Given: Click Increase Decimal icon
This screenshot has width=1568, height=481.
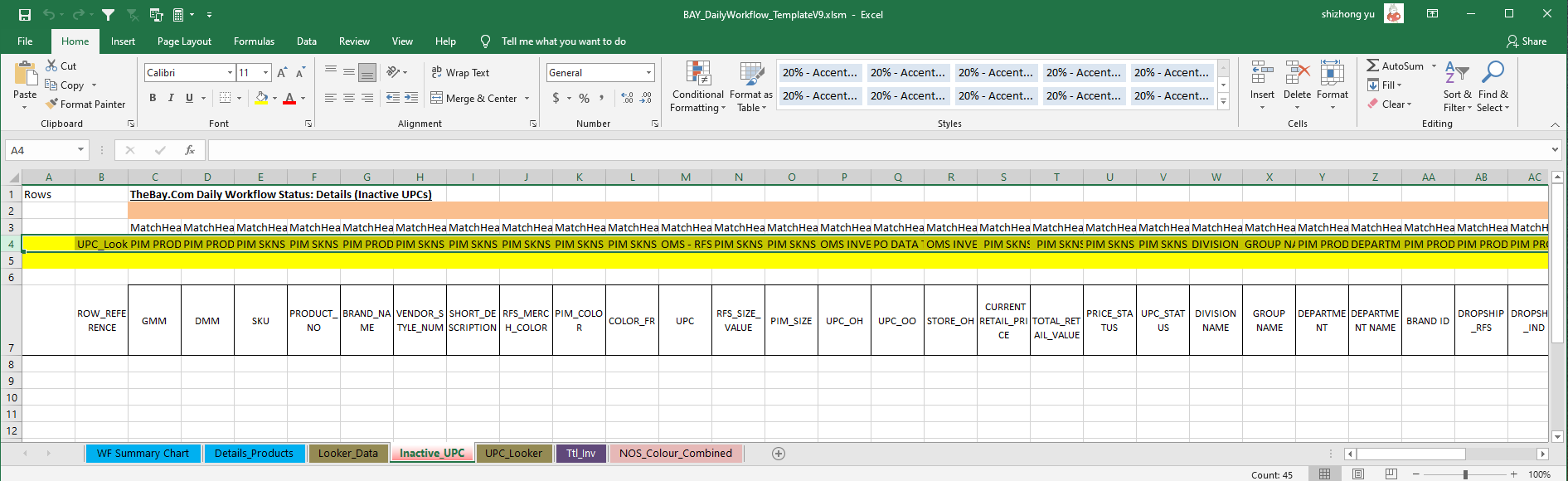Looking at the screenshot, I should click(x=627, y=98).
